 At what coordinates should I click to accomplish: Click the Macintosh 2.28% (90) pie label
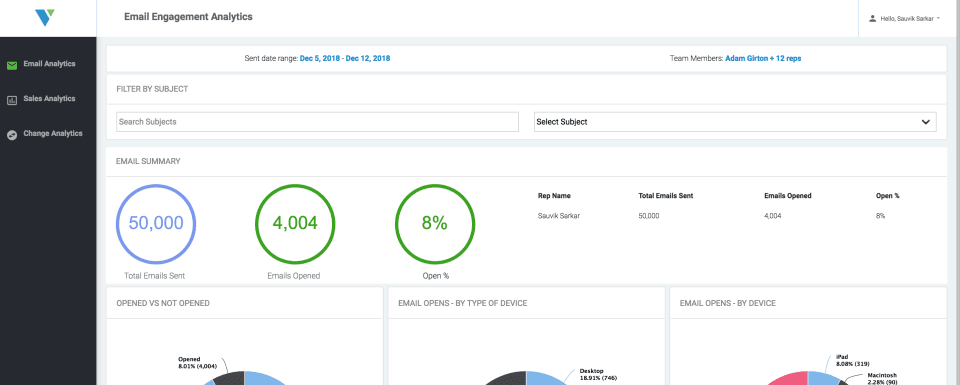tap(883, 379)
